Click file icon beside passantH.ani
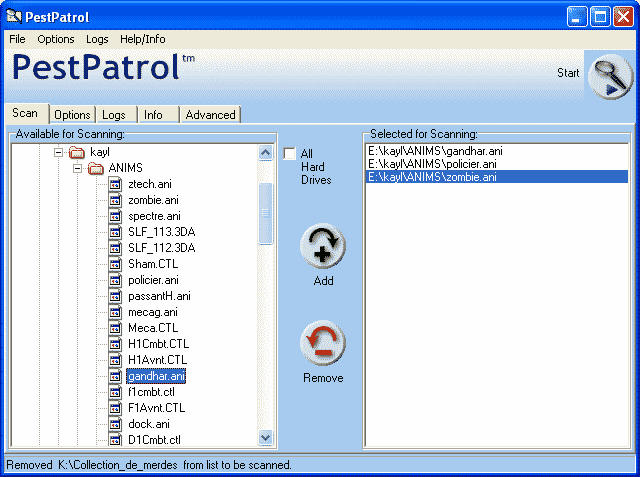This screenshot has height=477, width=640. 115,296
